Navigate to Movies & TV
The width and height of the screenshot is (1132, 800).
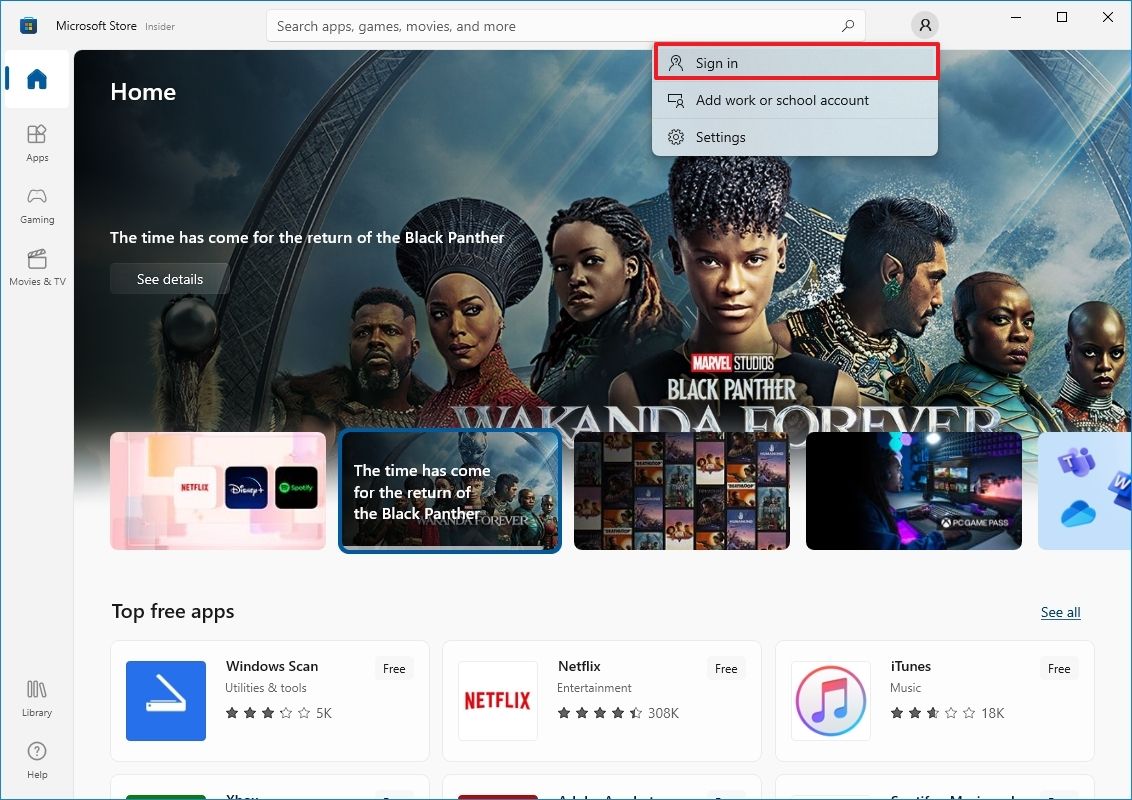(36, 265)
